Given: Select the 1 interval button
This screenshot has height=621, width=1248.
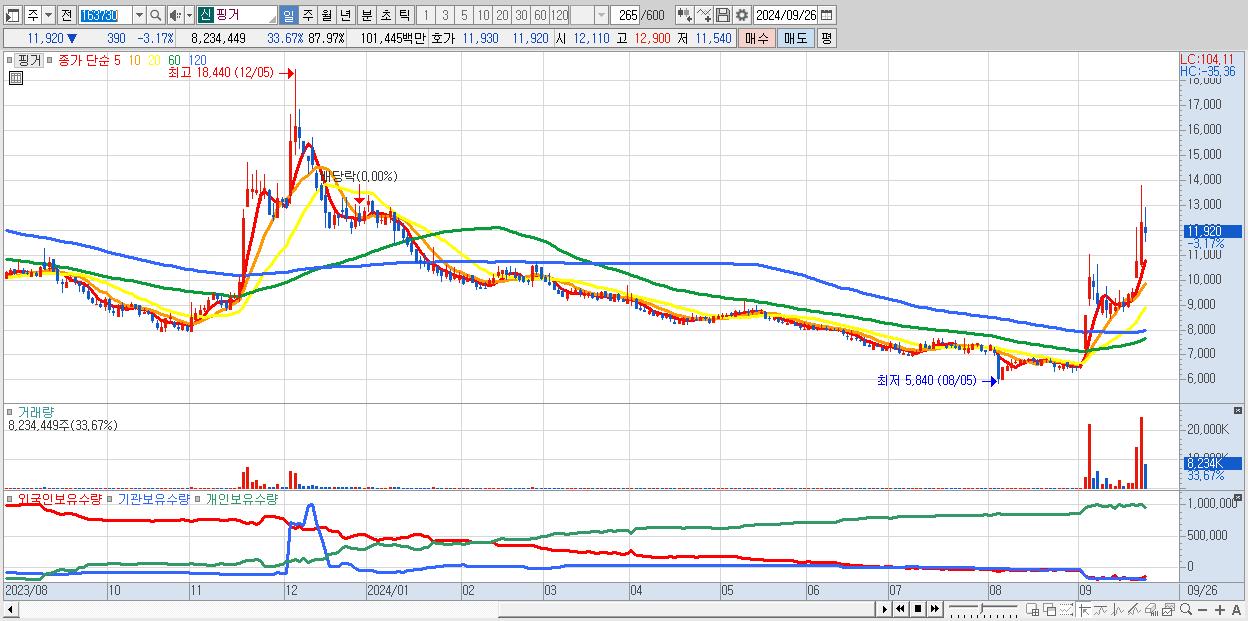Looking at the screenshot, I should click(425, 15).
